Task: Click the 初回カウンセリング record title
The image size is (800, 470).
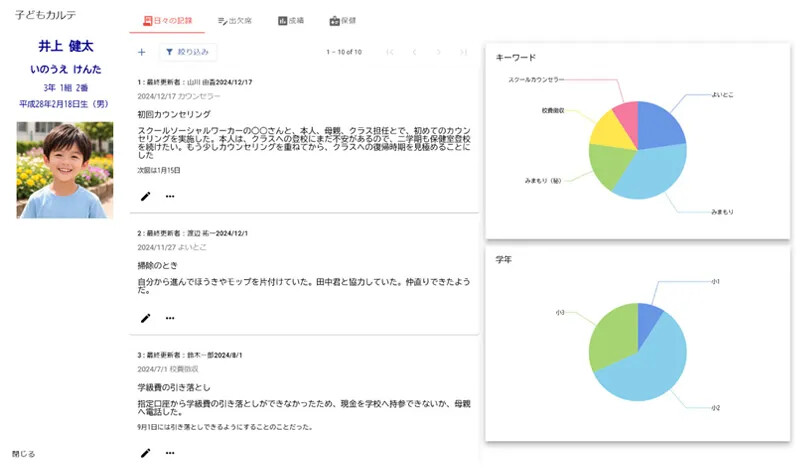Action: [x=174, y=114]
